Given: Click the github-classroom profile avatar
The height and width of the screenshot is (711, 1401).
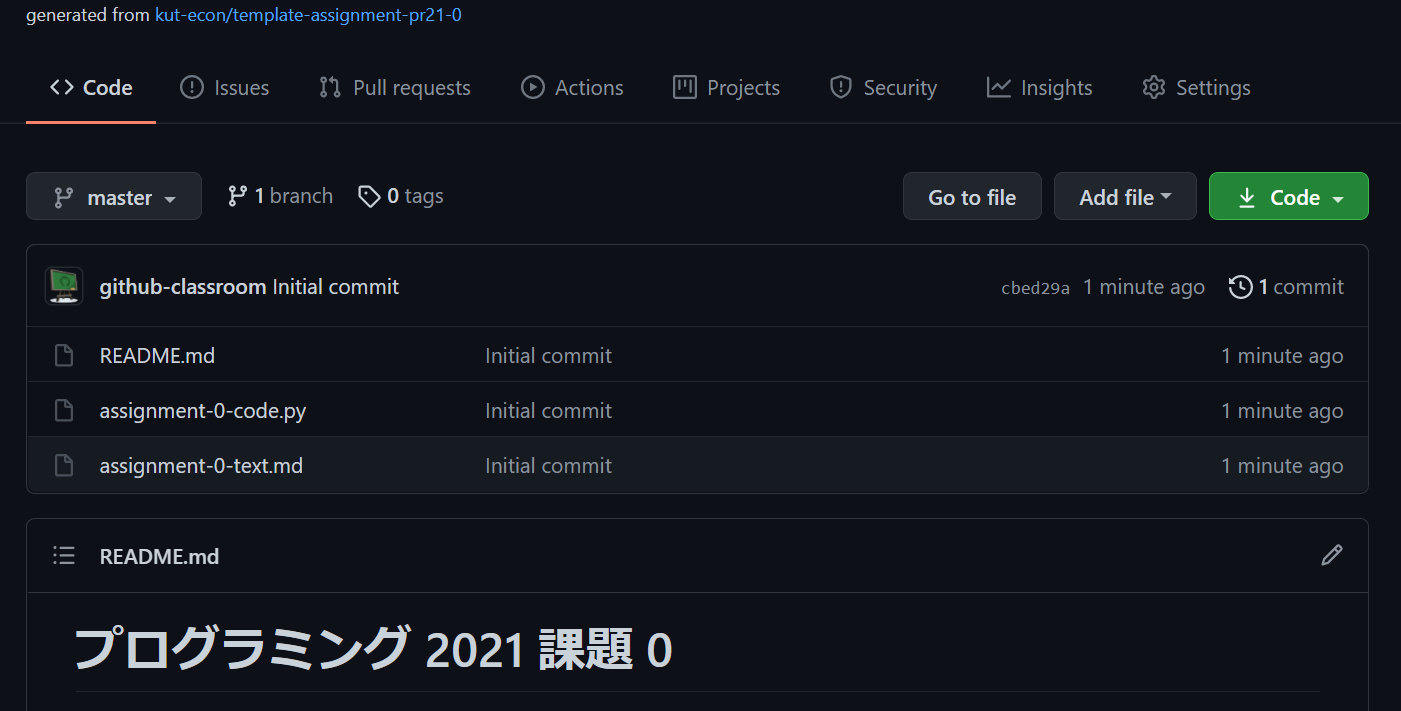Looking at the screenshot, I should click(63, 286).
